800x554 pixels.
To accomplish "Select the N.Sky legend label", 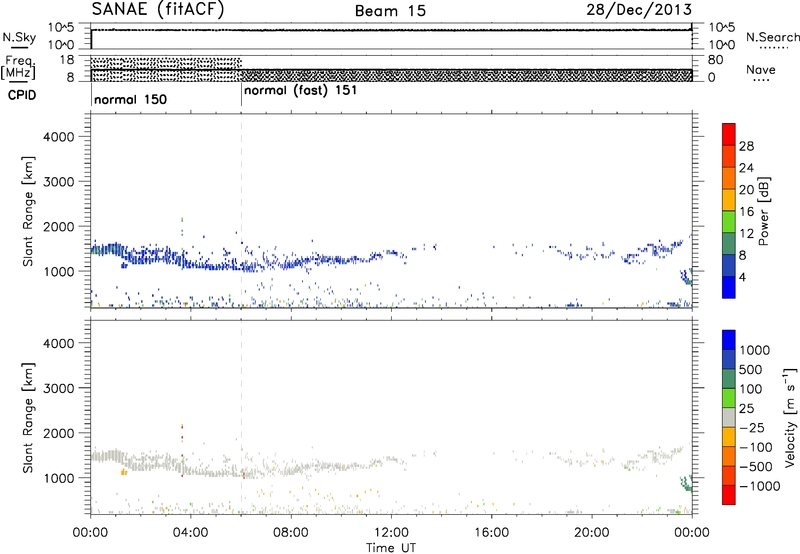I will click(19, 37).
